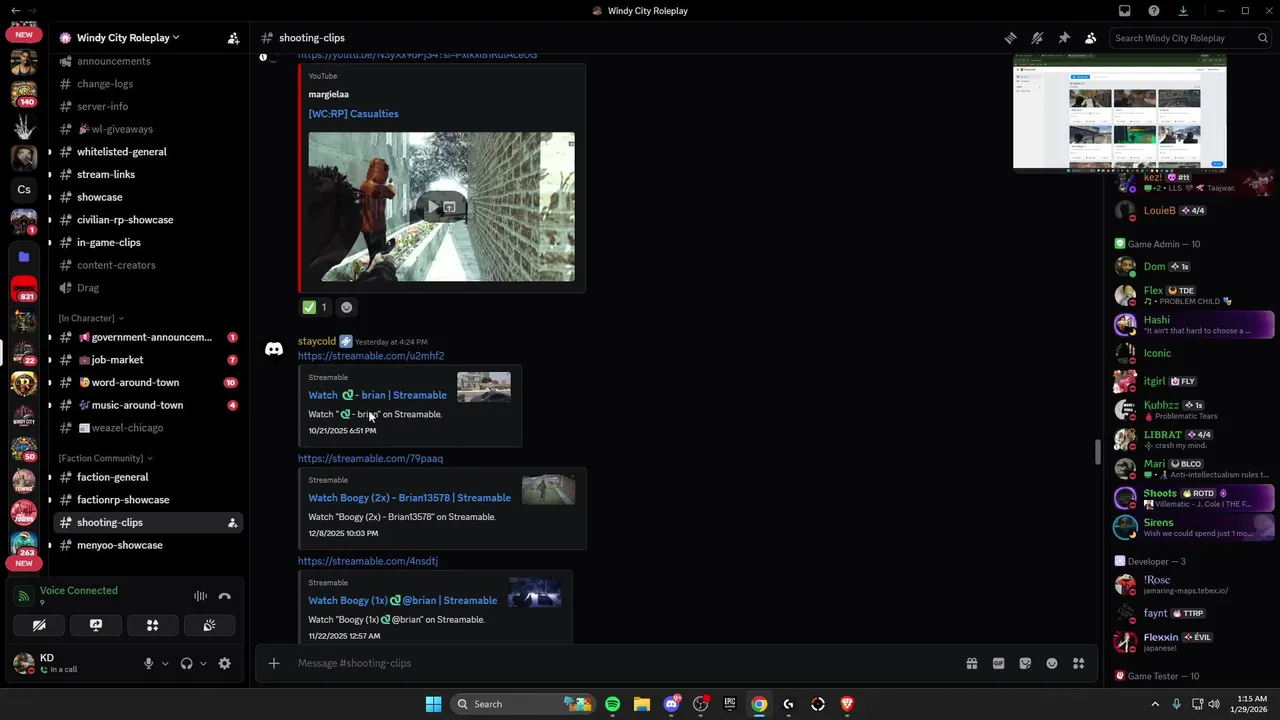Launch an activity from voice panel

tap(153, 625)
